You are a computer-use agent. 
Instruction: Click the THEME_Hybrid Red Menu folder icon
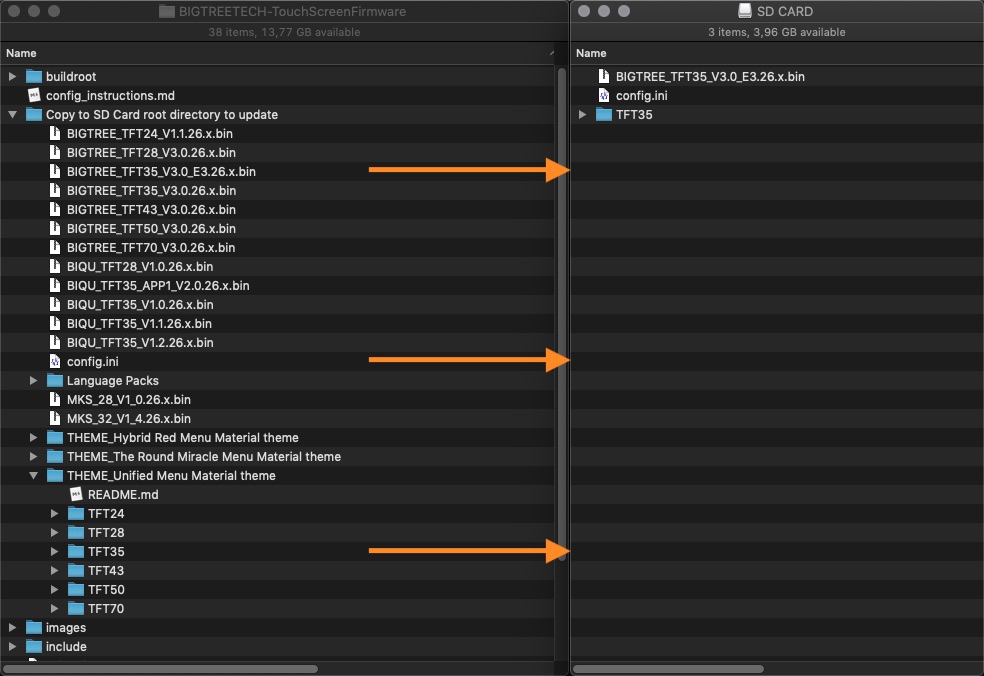[x=55, y=437]
